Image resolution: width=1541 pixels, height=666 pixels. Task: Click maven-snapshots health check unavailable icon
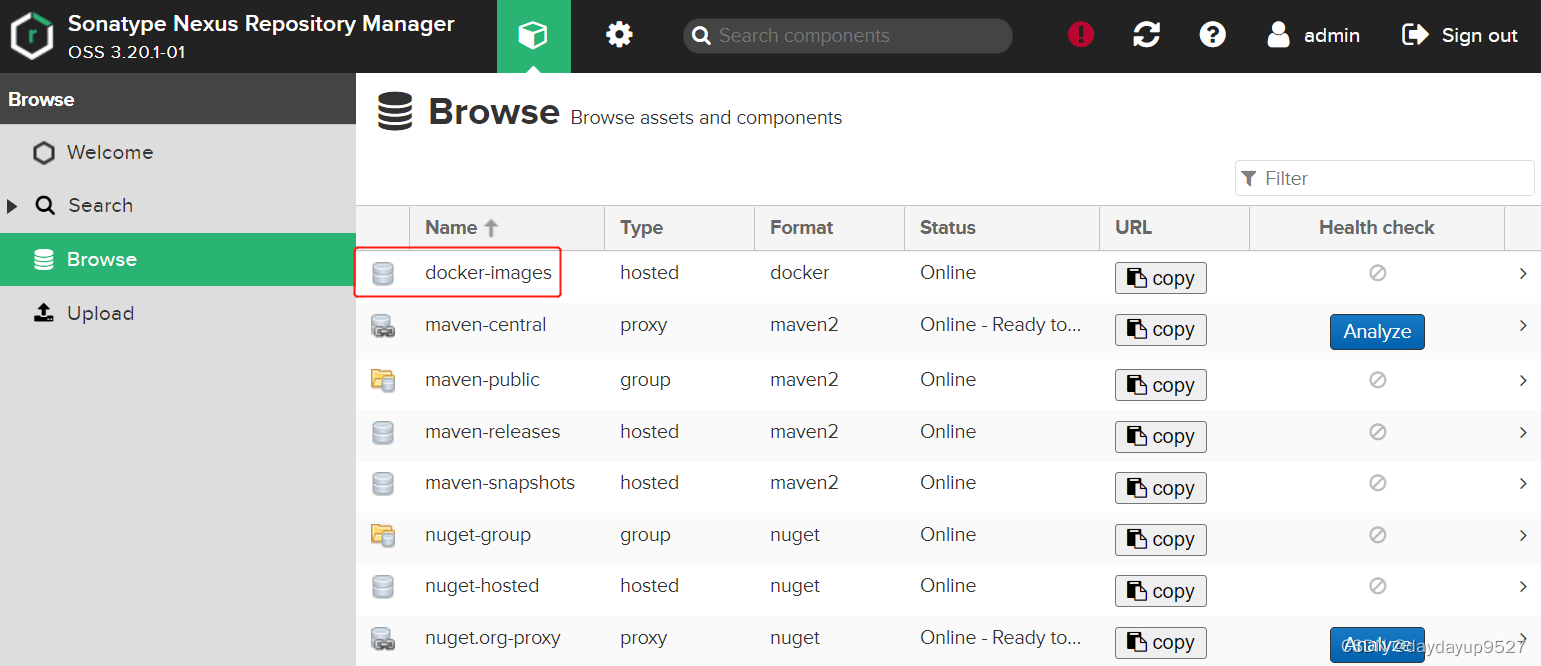[1377, 482]
